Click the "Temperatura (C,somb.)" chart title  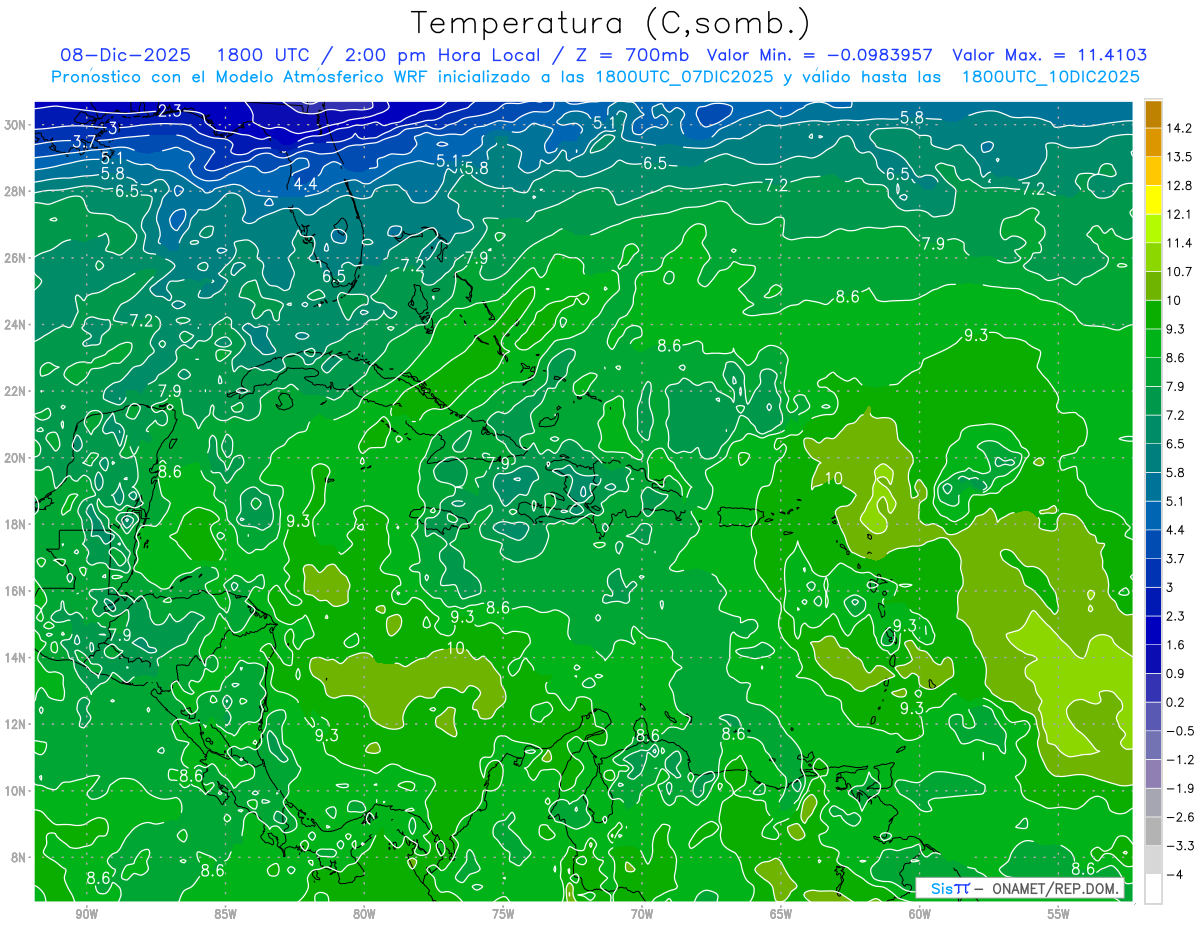[611, 23]
